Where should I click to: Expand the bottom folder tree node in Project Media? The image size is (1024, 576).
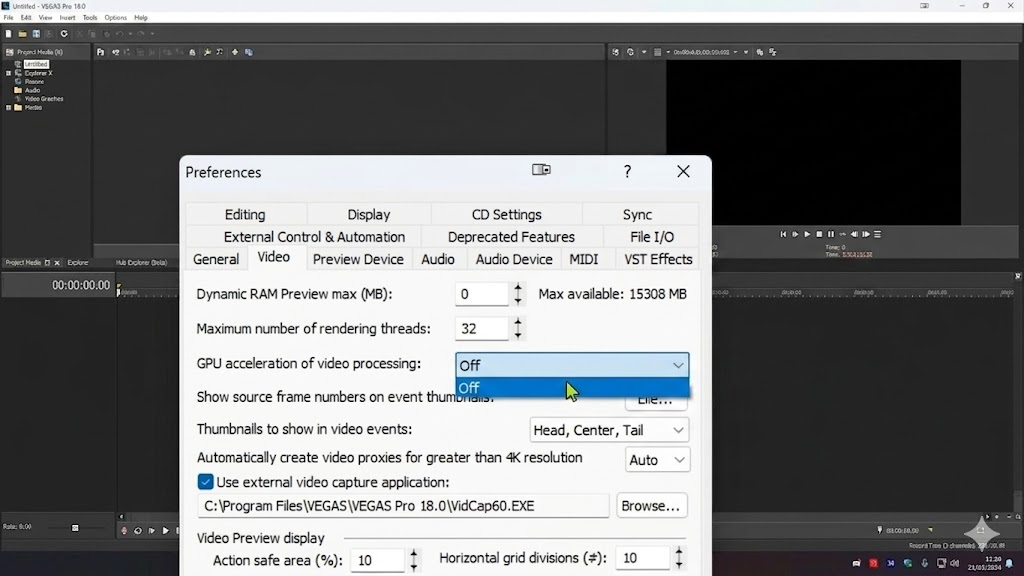click(x=8, y=108)
